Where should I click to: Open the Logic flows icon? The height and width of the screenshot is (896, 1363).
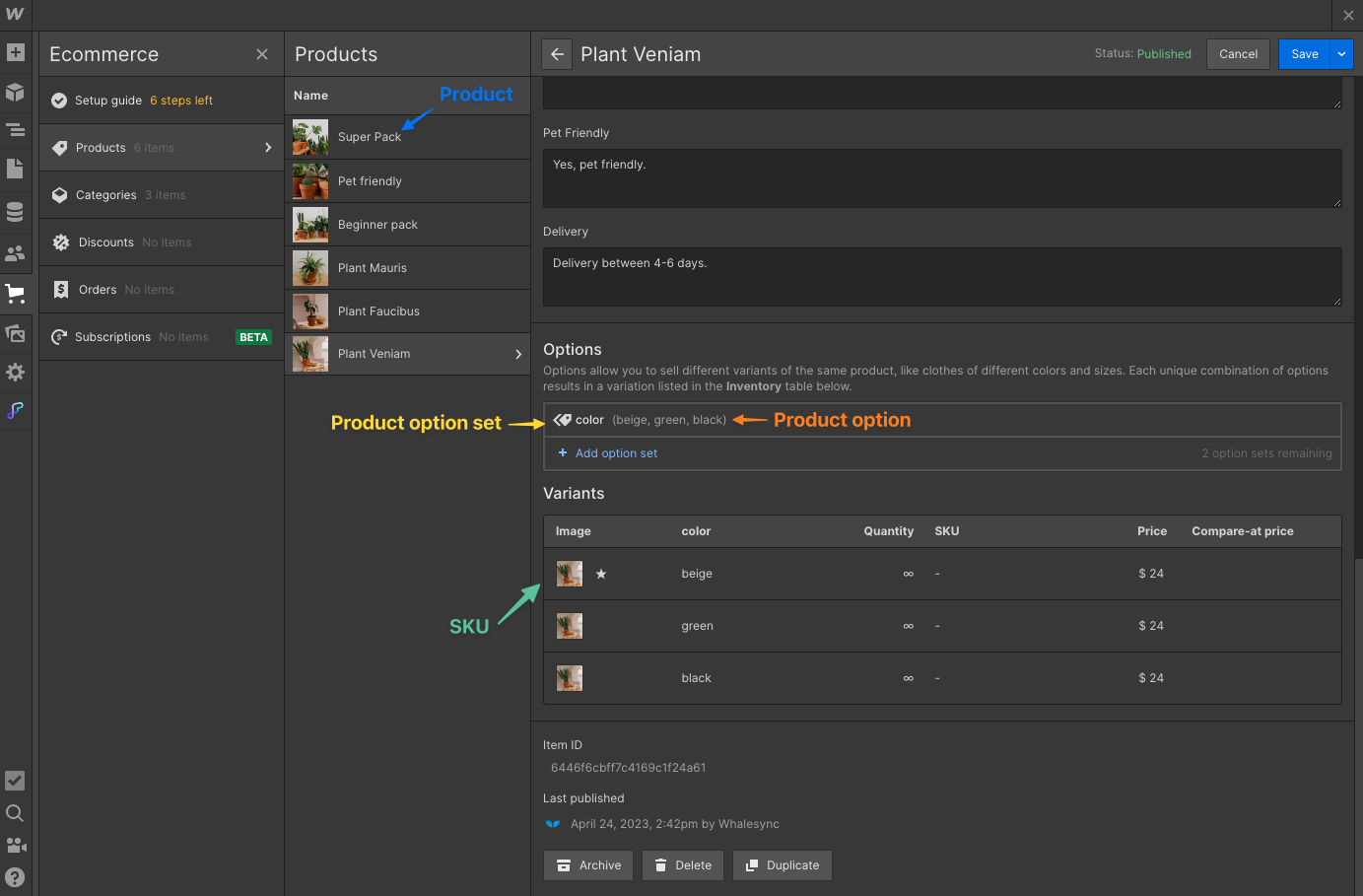15,410
